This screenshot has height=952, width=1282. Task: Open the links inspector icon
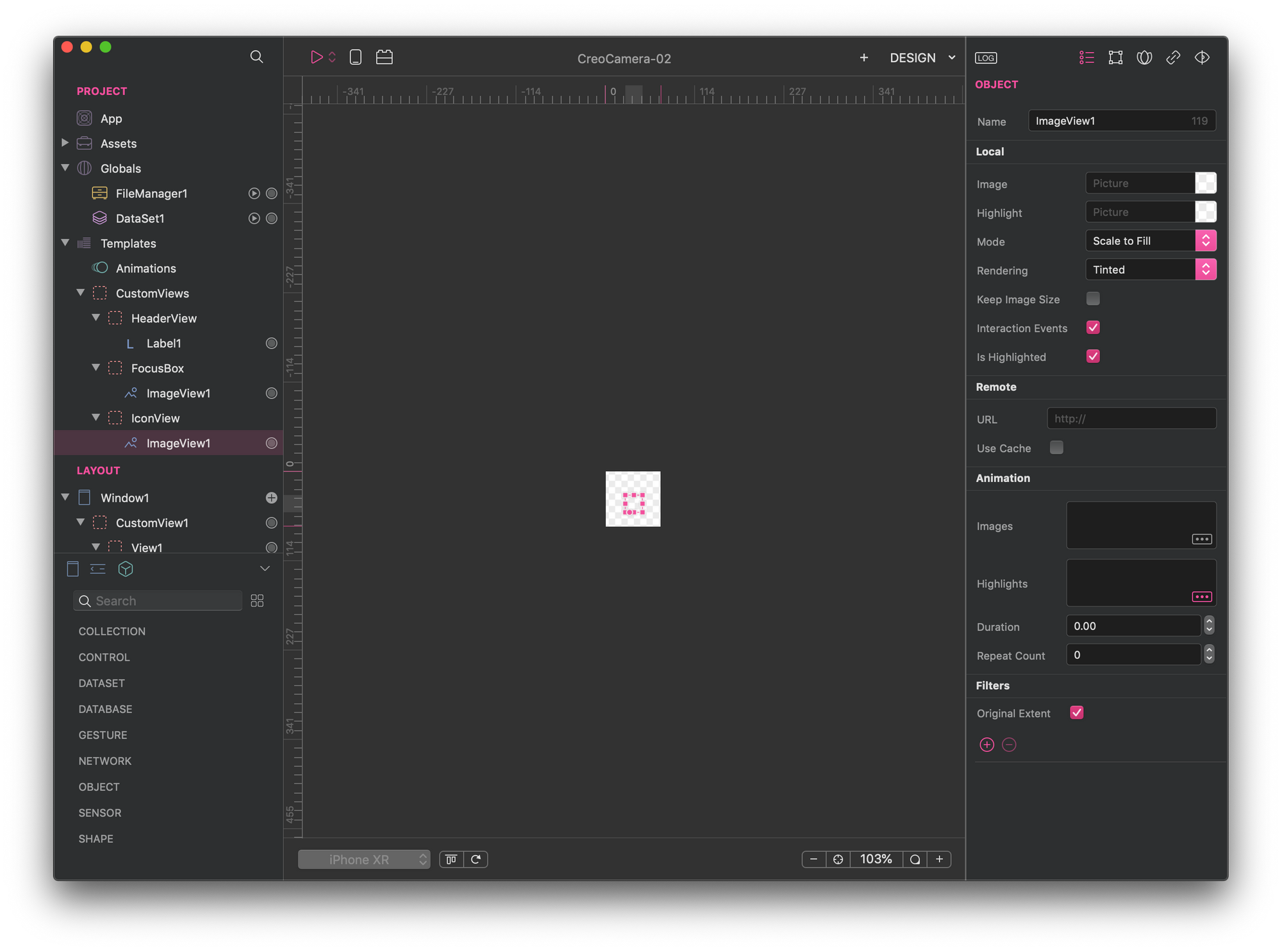(1173, 58)
